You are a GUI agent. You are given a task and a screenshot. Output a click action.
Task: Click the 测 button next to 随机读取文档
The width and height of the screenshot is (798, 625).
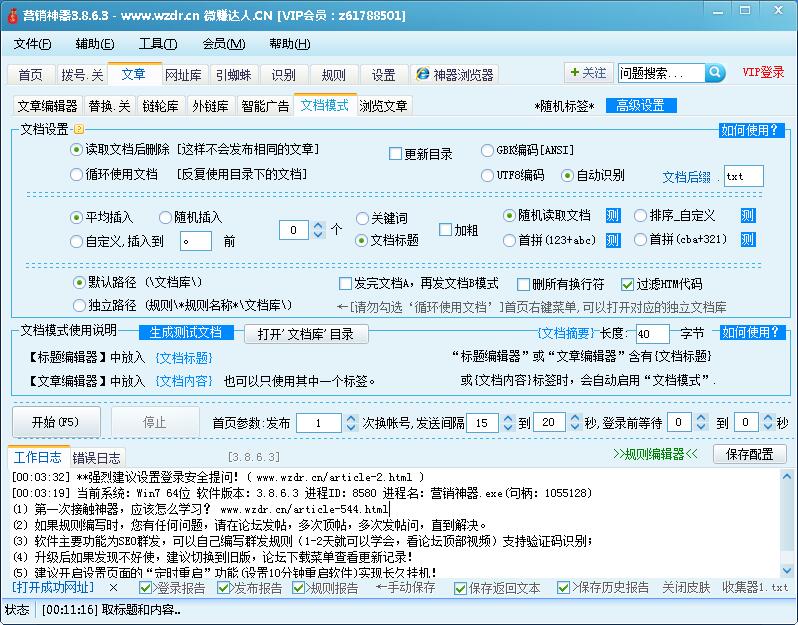613,215
